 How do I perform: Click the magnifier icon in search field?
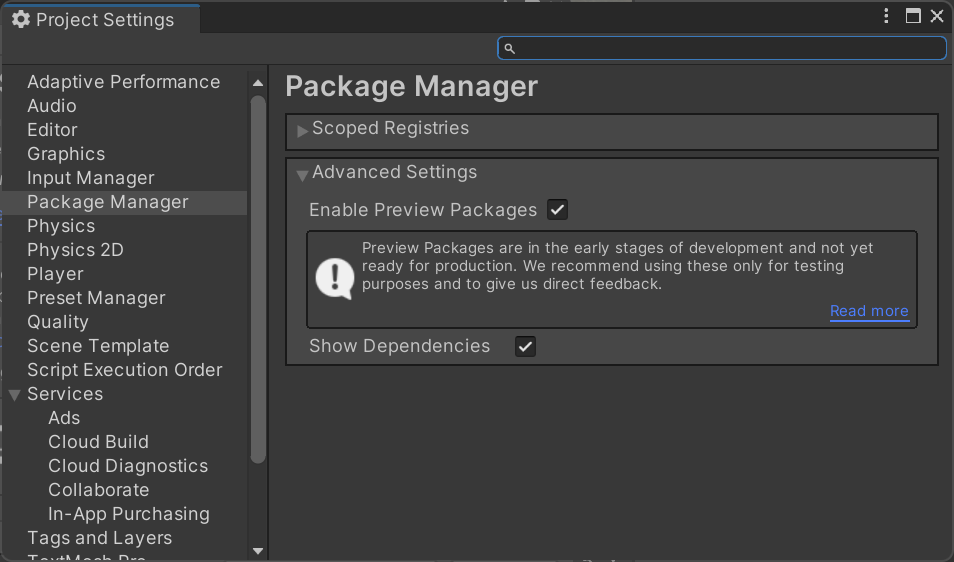(509, 48)
